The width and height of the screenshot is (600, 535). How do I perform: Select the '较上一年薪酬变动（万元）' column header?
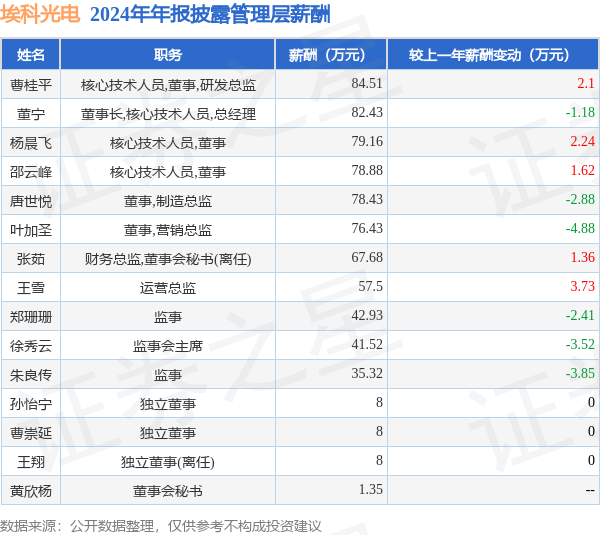[494, 55]
